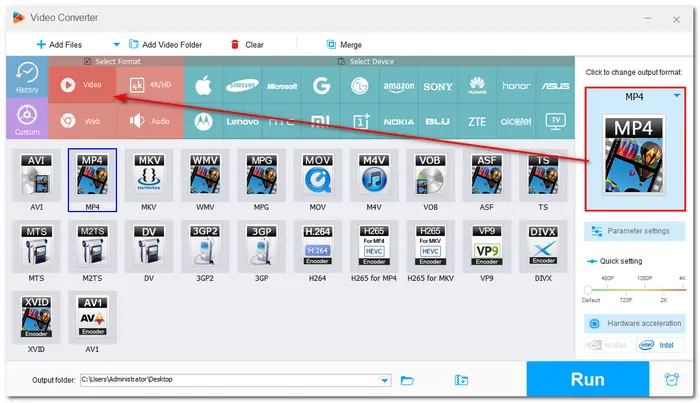Choose the MP4 format icon in grid

coord(92,174)
